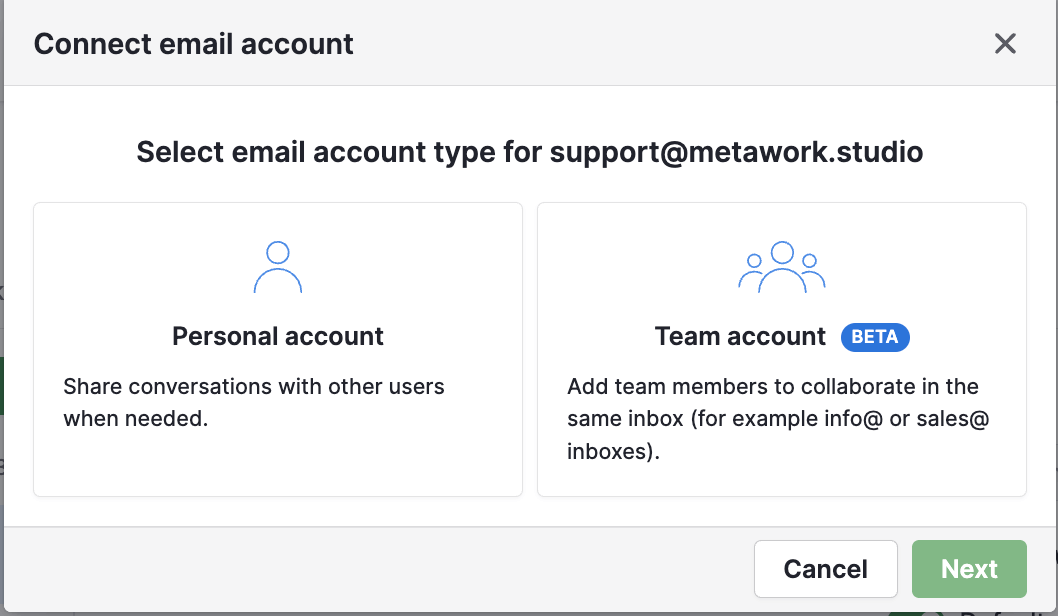Click the single-person Personal account icon
Screen dimensions: 1058x616
(278, 267)
